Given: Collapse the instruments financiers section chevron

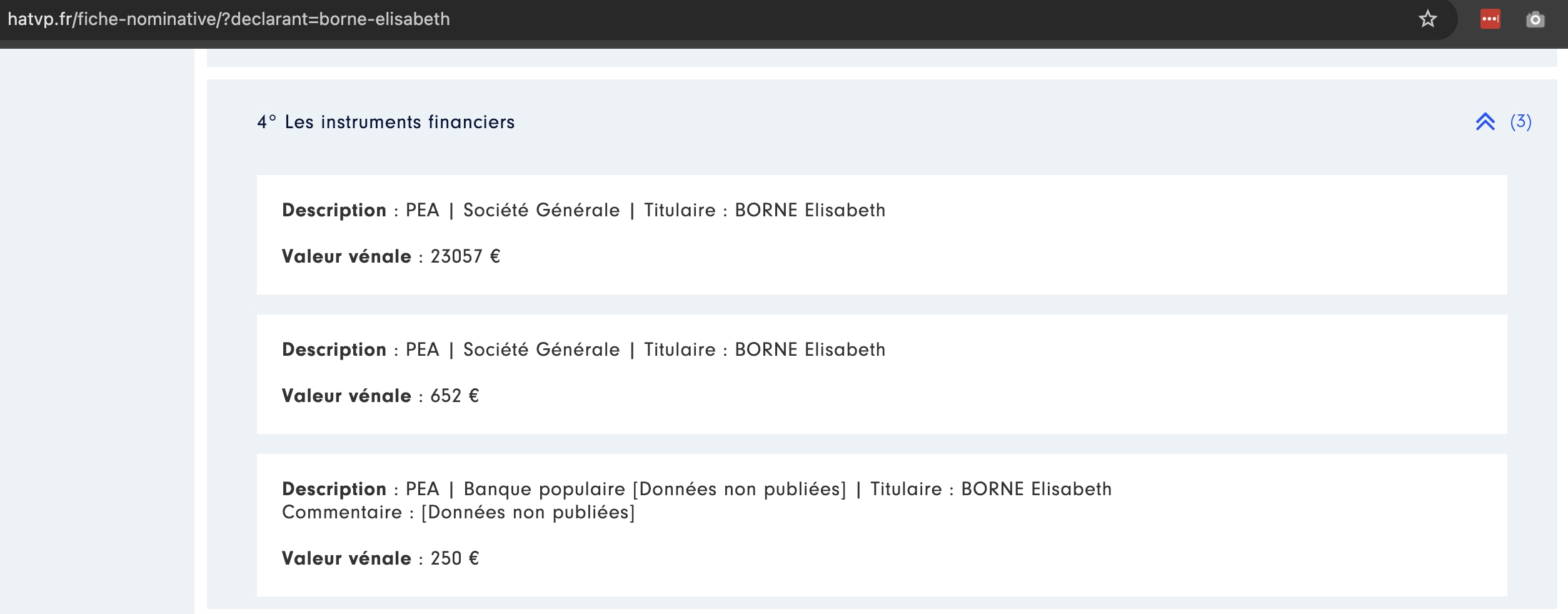Looking at the screenshot, I should click(1485, 121).
